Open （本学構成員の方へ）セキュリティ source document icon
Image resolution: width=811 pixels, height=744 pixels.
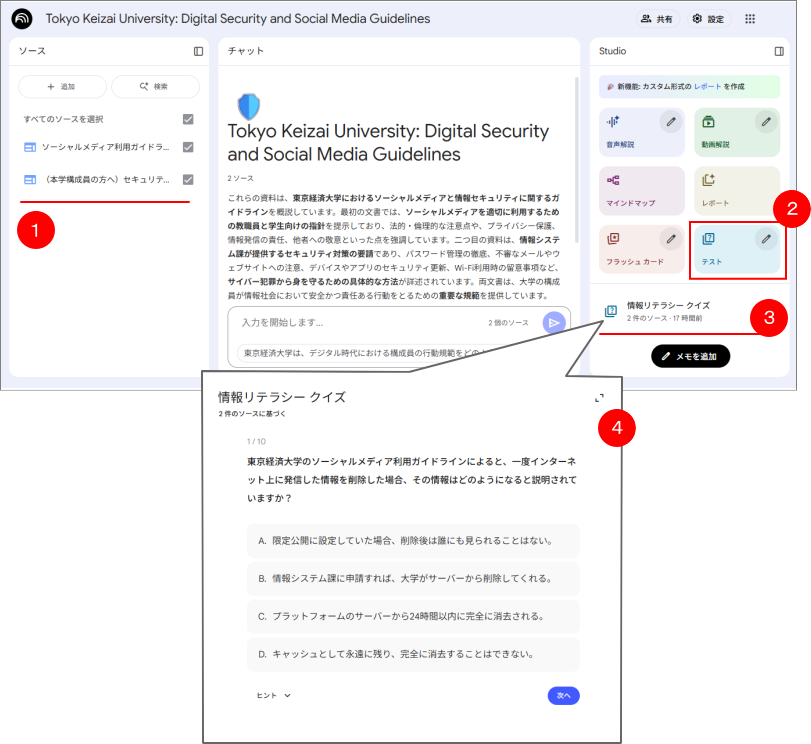tap(30, 180)
